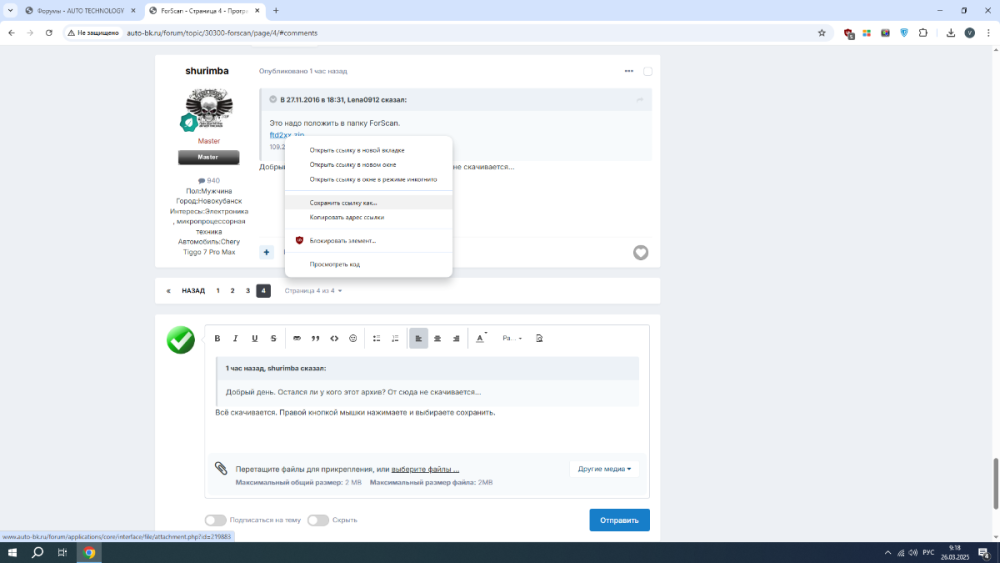The height and width of the screenshot is (563, 1000).
Task: Expand the system tray hidden icons arrow
Action: (887, 553)
